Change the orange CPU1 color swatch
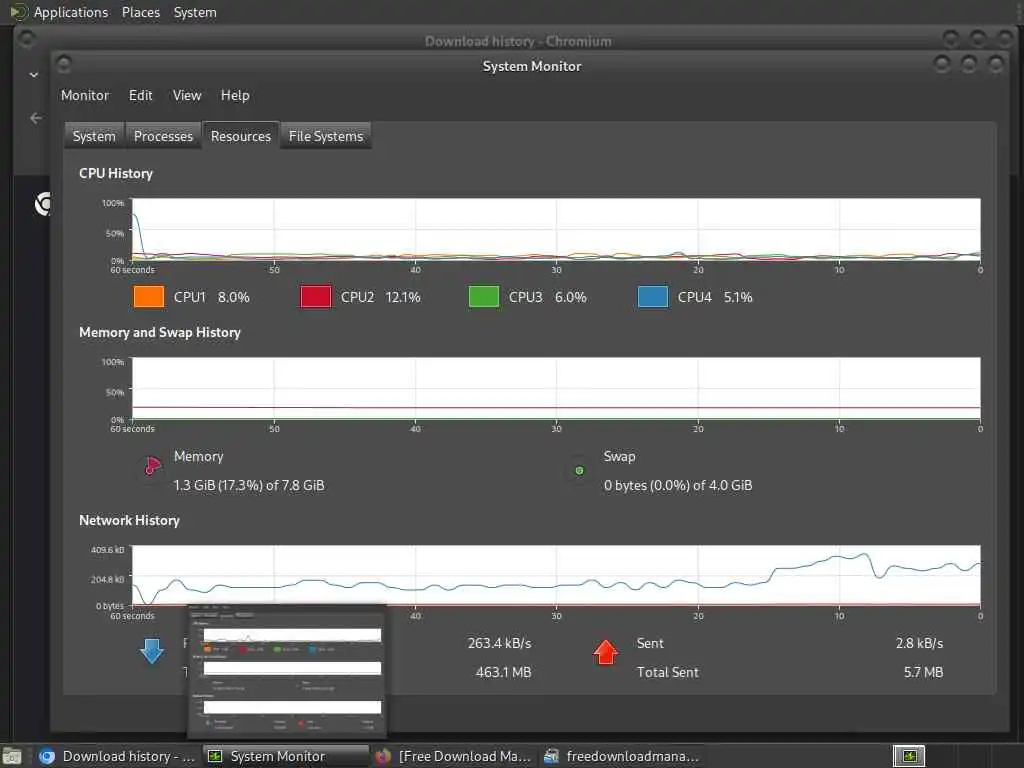Image resolution: width=1024 pixels, height=768 pixels. [149, 296]
